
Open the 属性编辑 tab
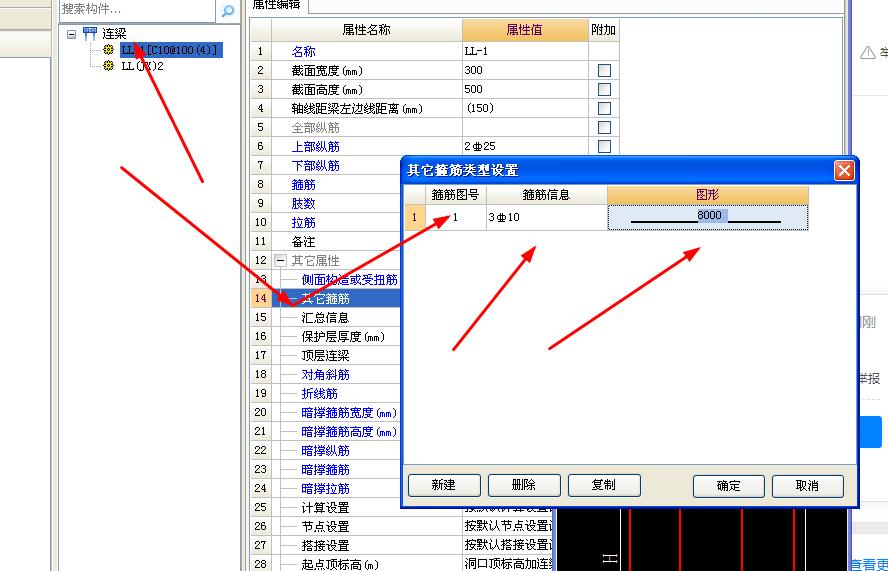pos(278,5)
